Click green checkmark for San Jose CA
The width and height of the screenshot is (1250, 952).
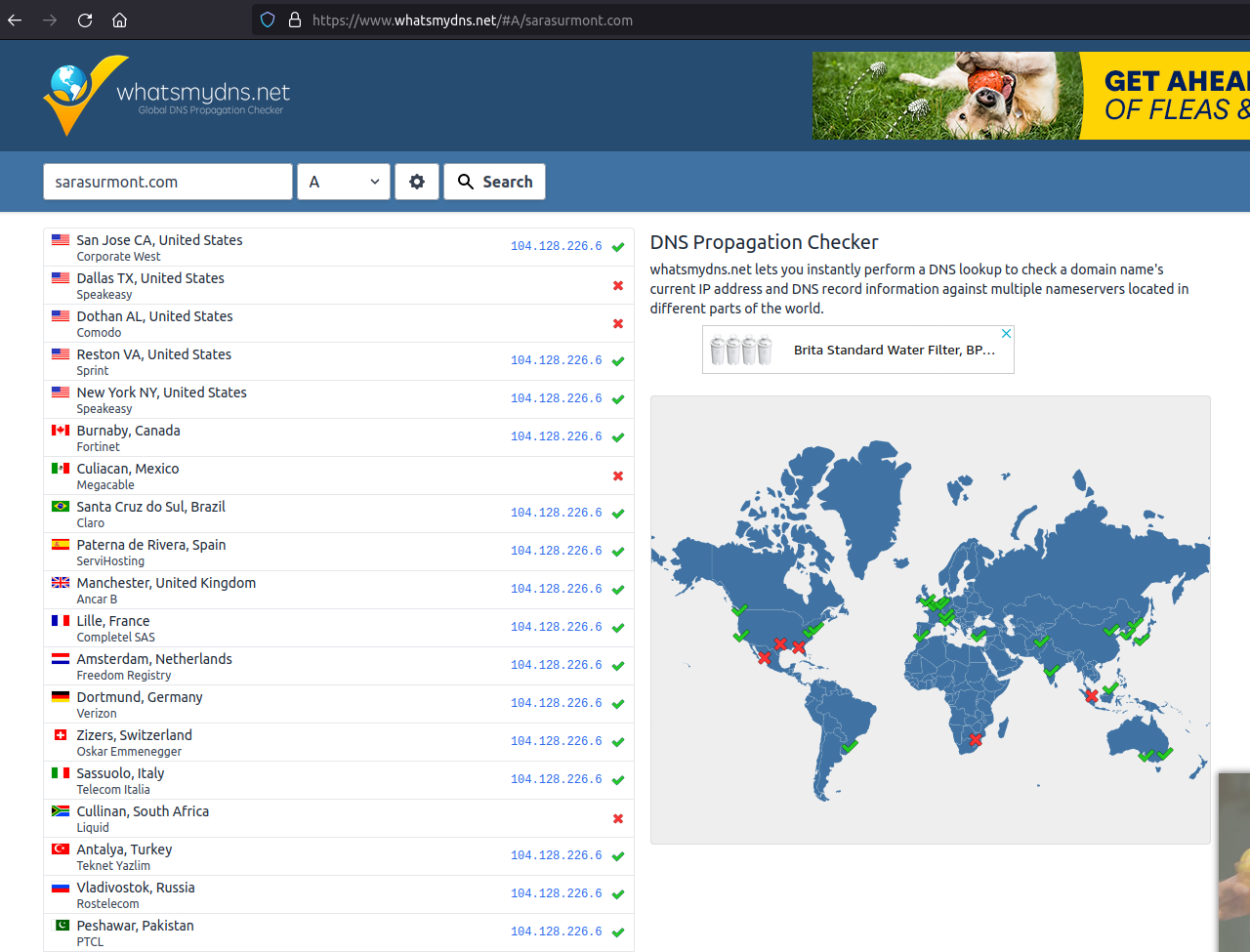pos(617,247)
